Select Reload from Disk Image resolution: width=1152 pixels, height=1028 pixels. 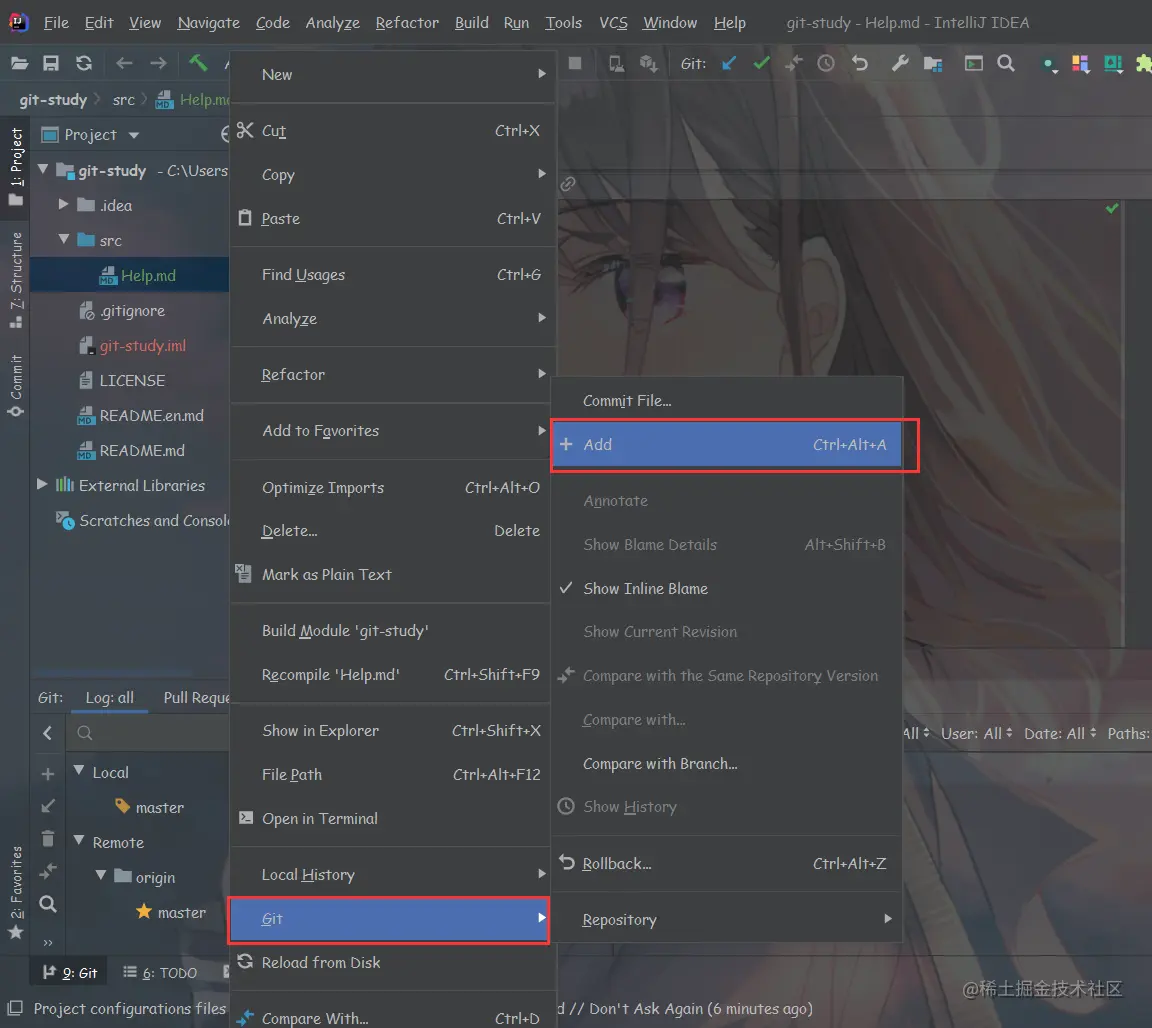point(389,963)
